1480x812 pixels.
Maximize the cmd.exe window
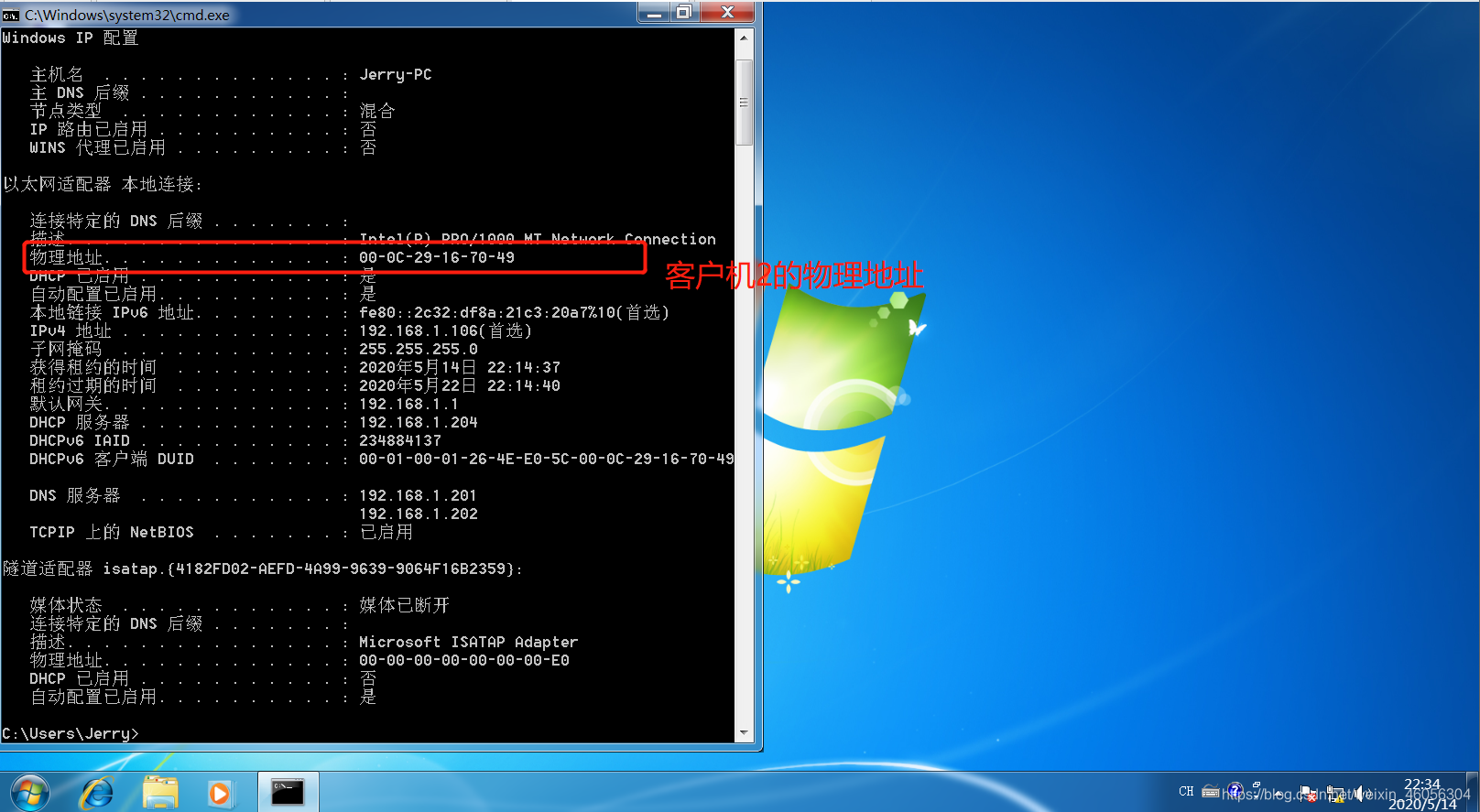(684, 12)
